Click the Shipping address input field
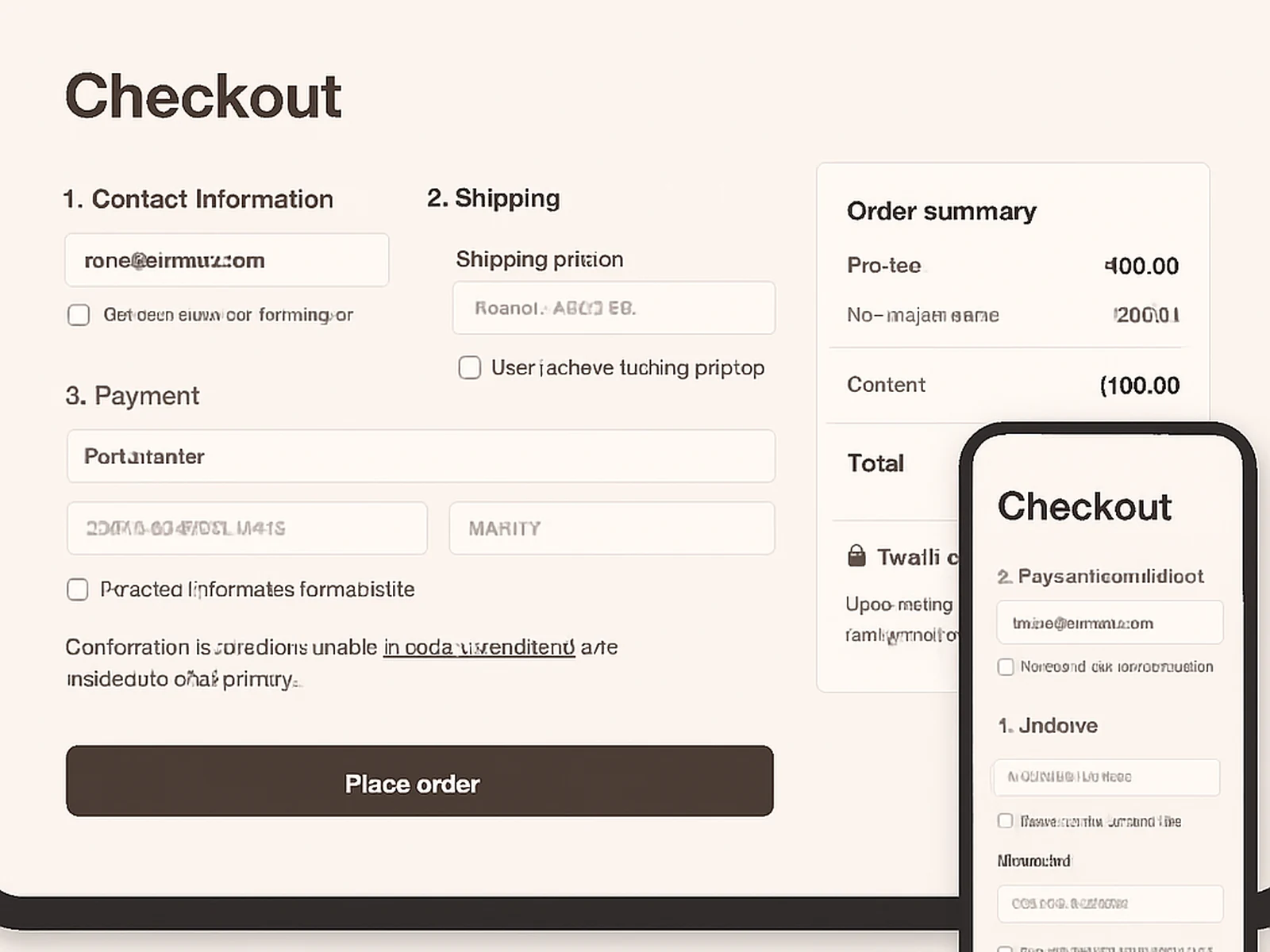This screenshot has height=952, width=1270. click(614, 308)
